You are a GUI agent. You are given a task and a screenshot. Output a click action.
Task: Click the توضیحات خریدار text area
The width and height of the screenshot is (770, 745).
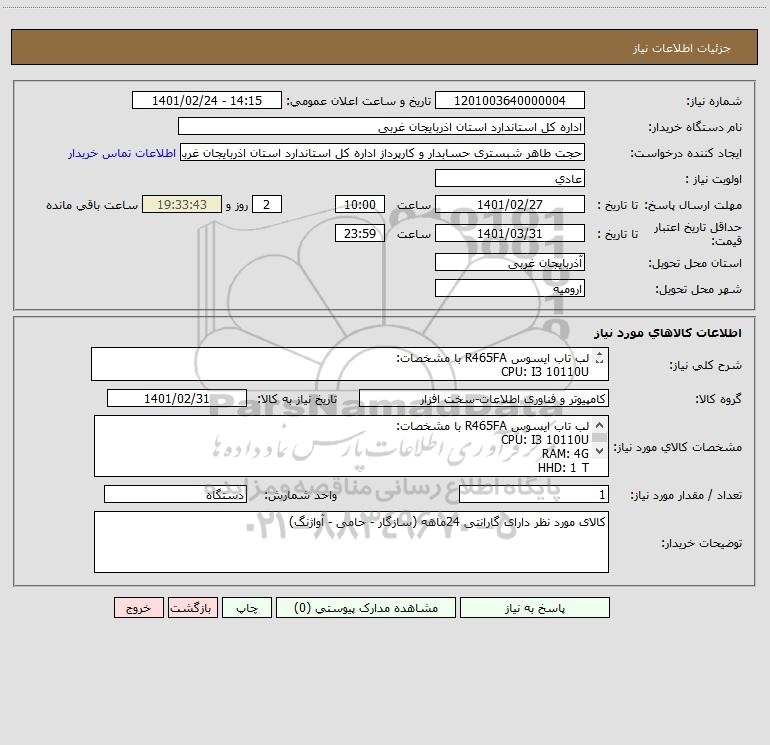coord(351,542)
